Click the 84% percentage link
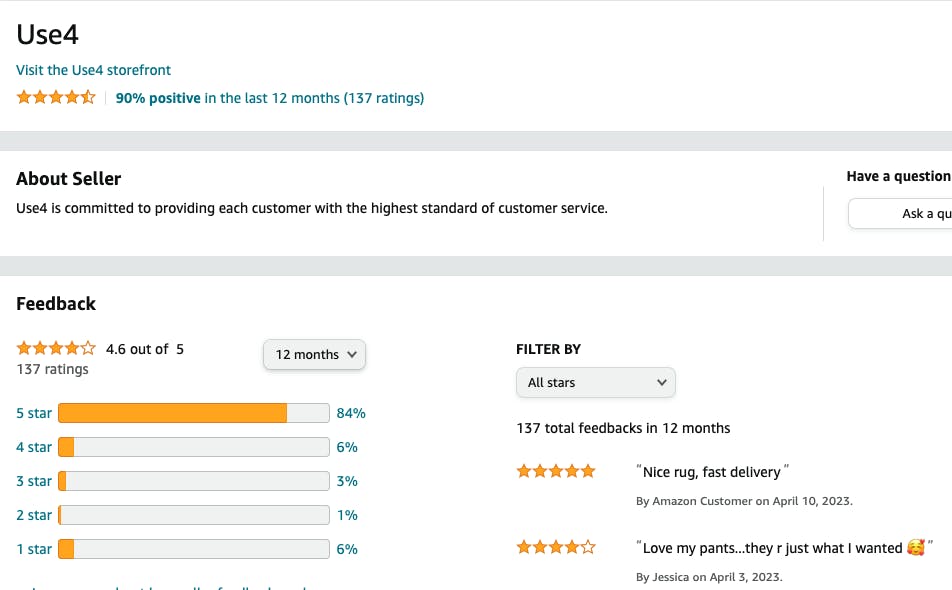The image size is (952, 590). tap(347, 413)
